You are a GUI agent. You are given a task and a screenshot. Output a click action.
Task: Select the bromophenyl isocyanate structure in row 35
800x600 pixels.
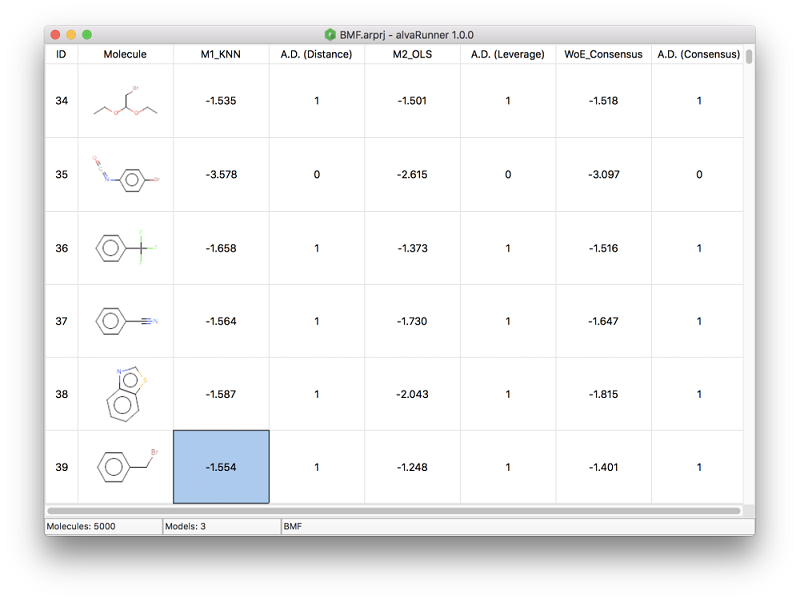pyautogui.click(x=125, y=174)
